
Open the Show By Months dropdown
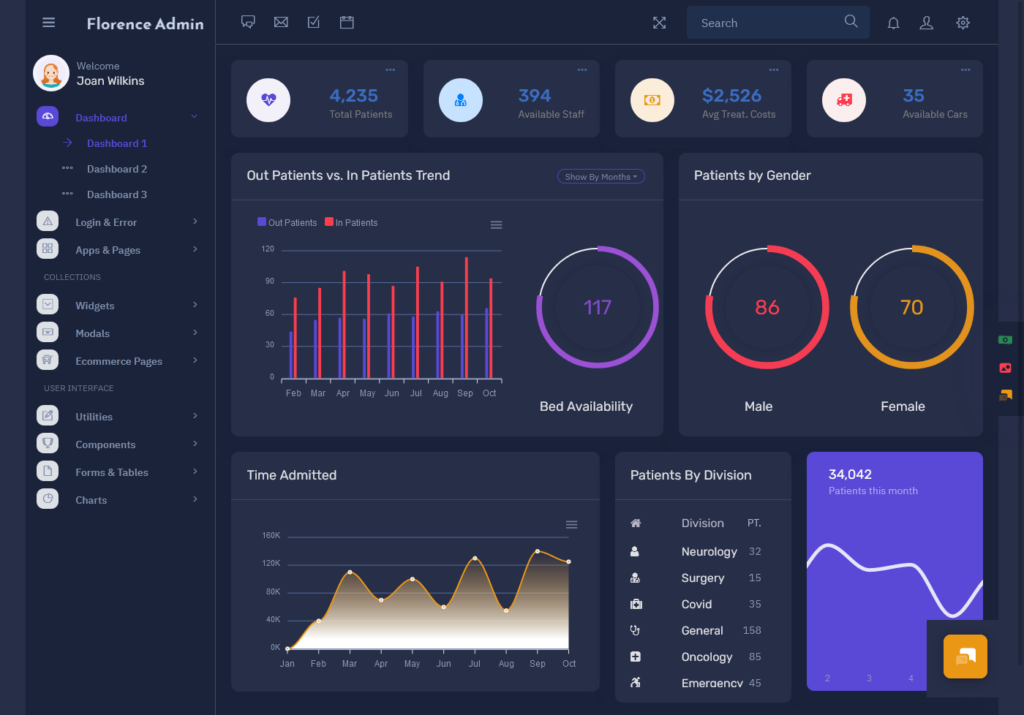pyautogui.click(x=600, y=175)
